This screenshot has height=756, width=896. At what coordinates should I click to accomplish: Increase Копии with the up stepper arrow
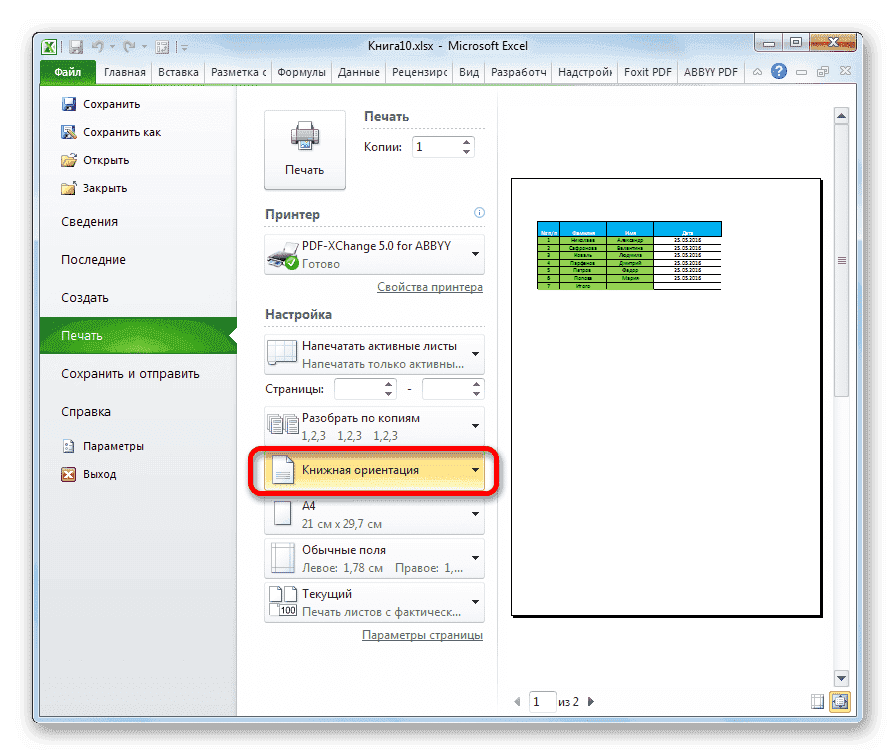click(466, 141)
